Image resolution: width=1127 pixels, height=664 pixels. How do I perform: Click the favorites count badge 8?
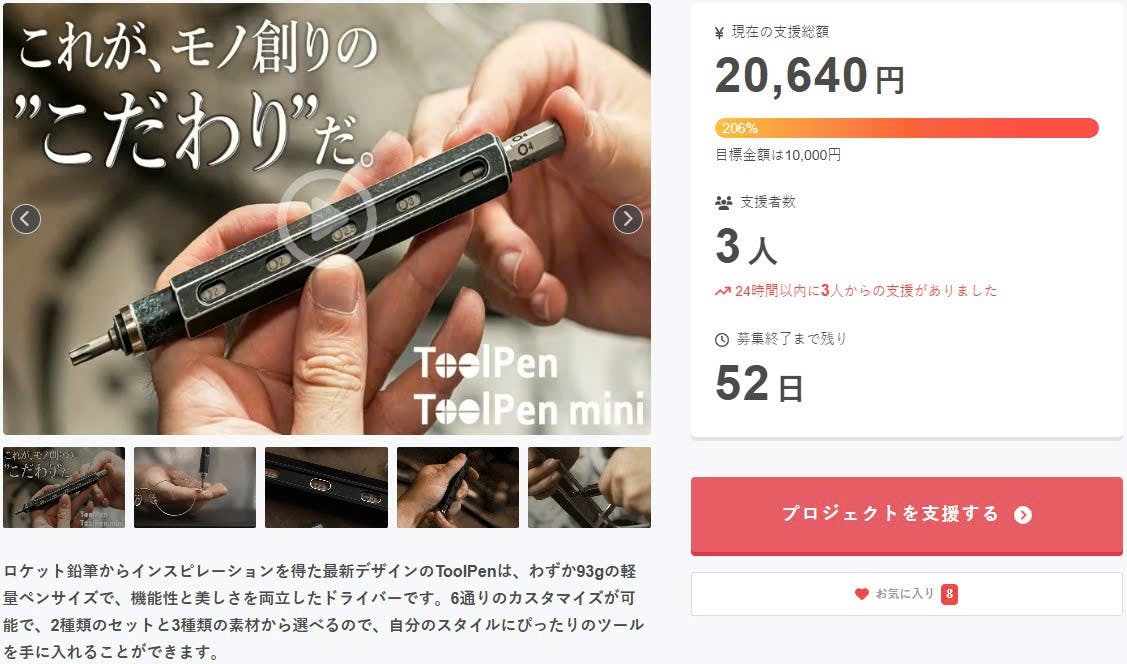click(x=949, y=594)
